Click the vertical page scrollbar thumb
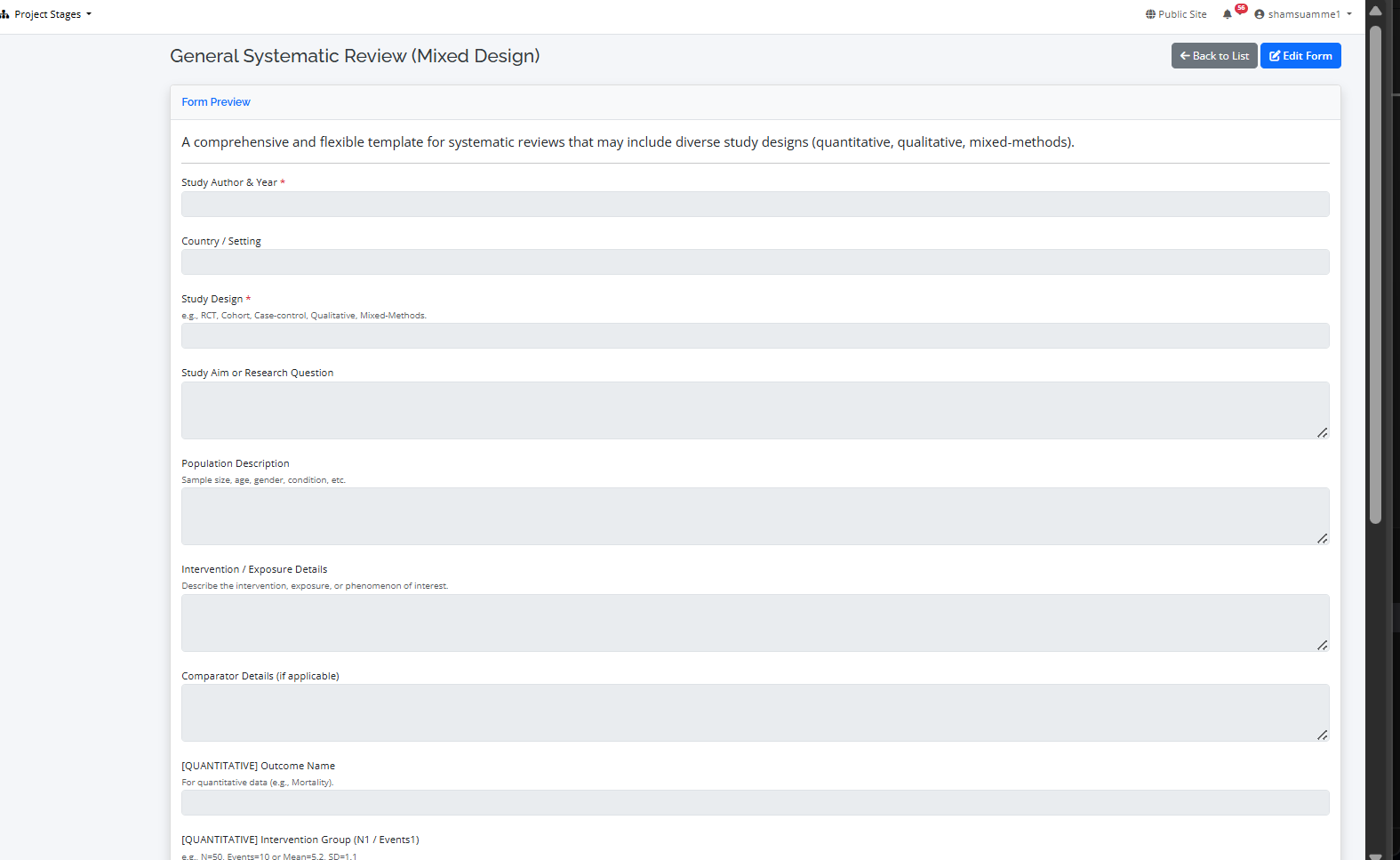This screenshot has height=860, width=1400. coord(1375,267)
